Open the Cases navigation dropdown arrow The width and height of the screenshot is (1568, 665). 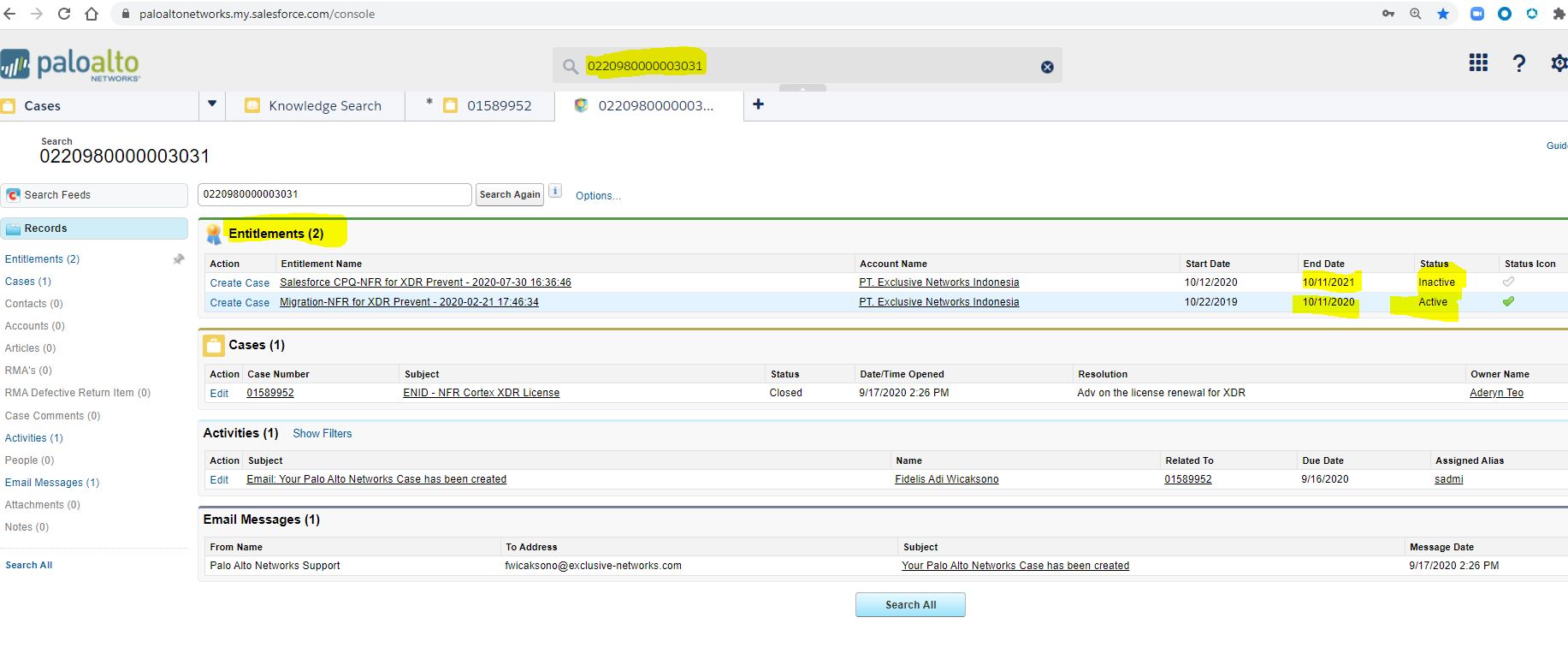tap(212, 104)
